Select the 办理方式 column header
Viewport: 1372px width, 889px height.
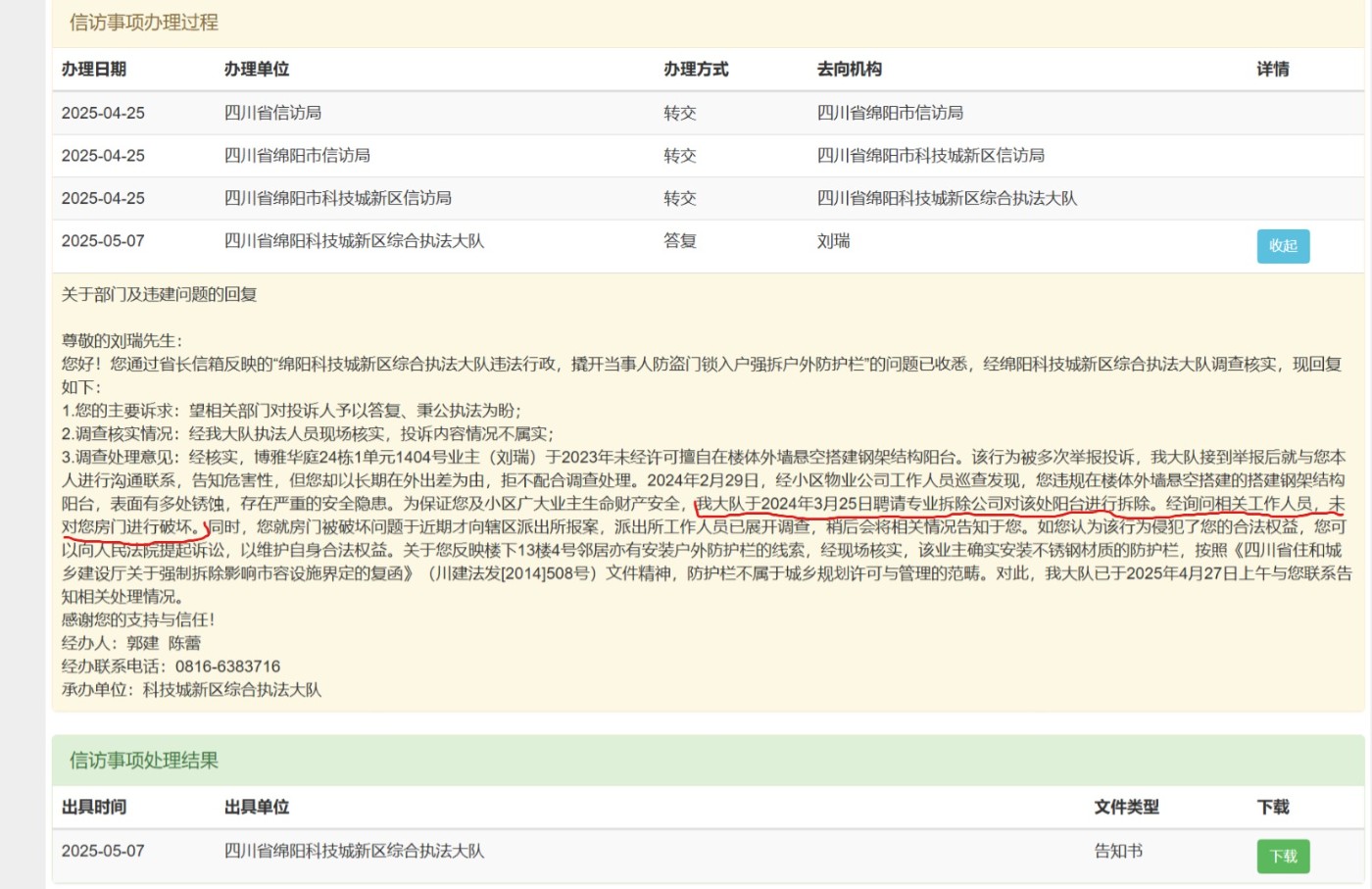point(696,70)
